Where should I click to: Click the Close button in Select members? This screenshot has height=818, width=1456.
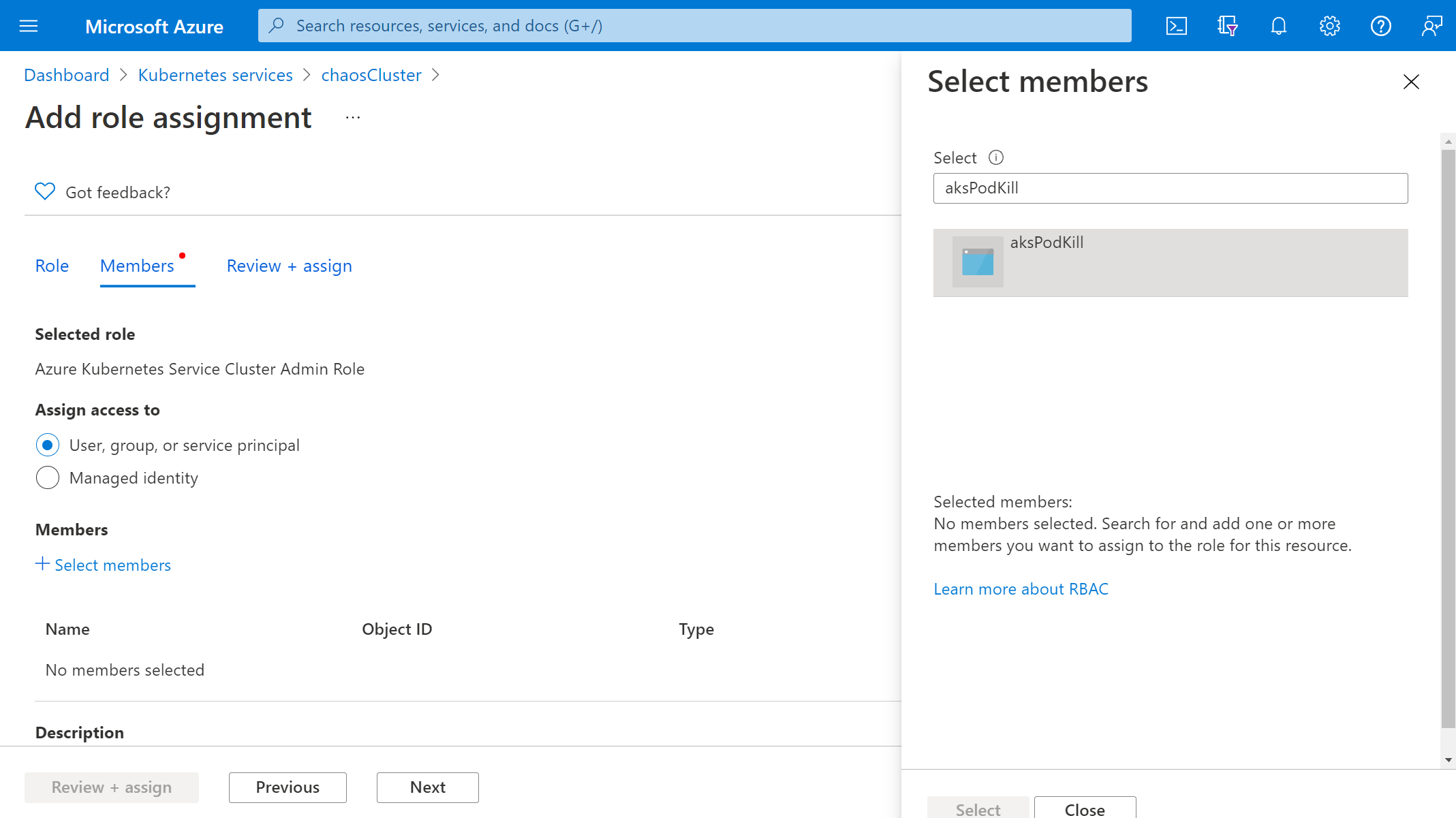click(x=1083, y=810)
